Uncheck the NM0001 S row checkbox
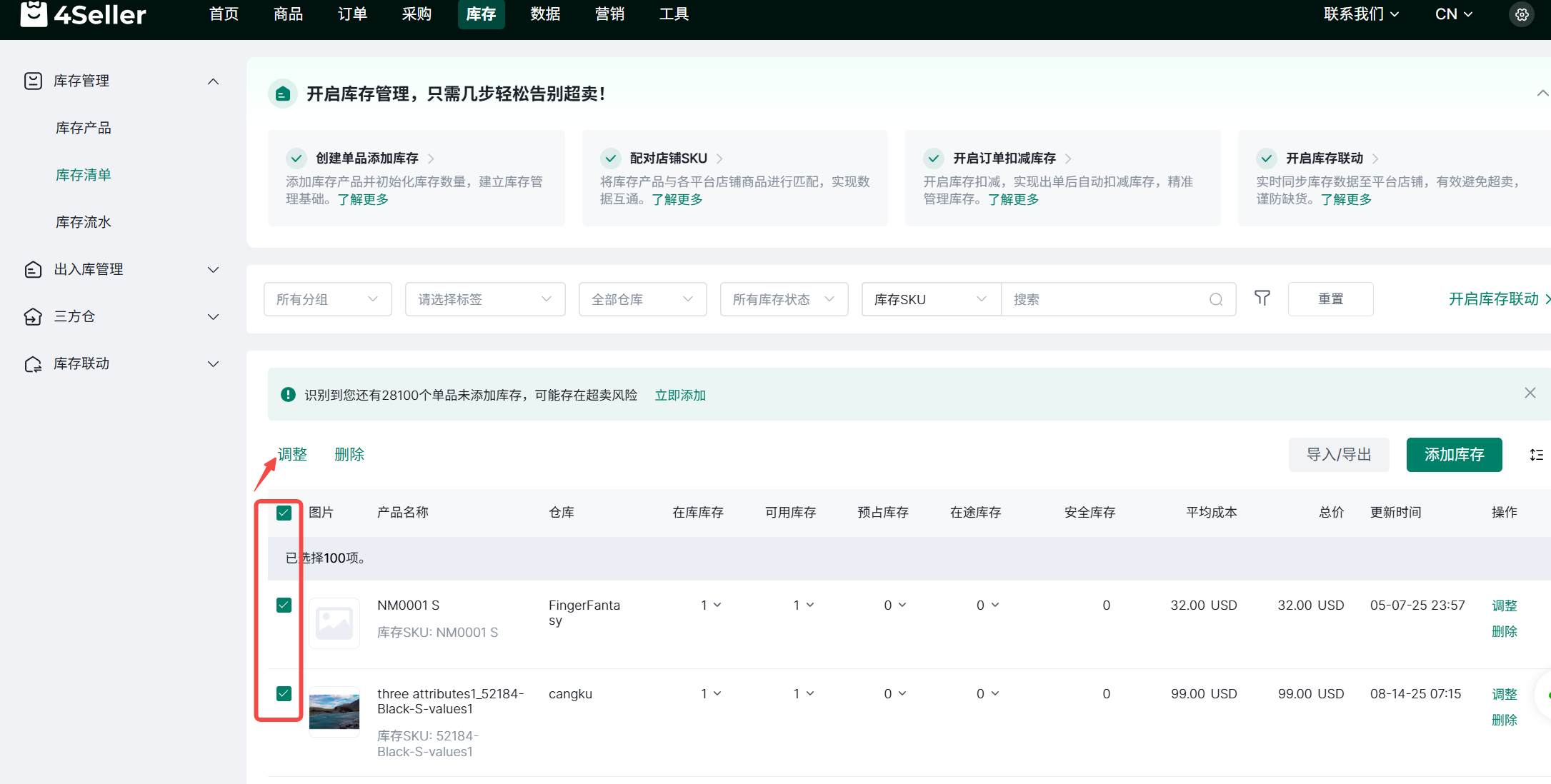This screenshot has width=1551, height=784. (x=284, y=605)
